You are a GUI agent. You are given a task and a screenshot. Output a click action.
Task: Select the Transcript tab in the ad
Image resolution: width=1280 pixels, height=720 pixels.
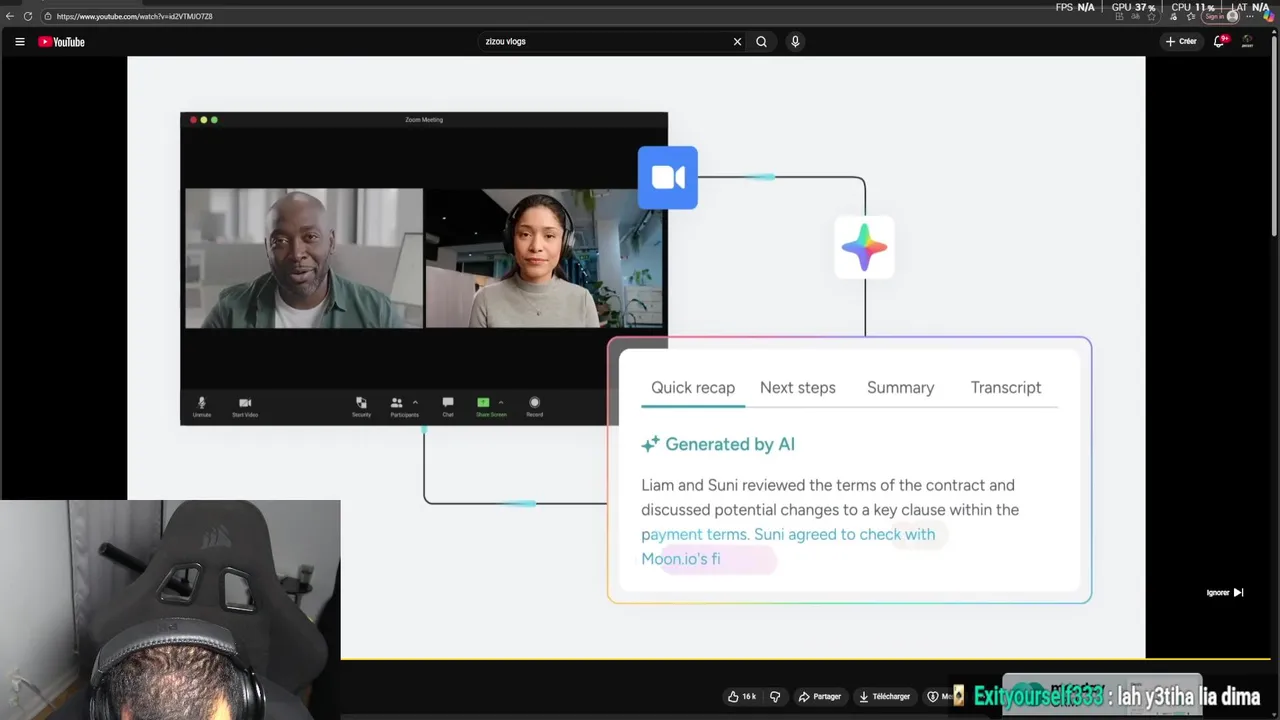1005,388
